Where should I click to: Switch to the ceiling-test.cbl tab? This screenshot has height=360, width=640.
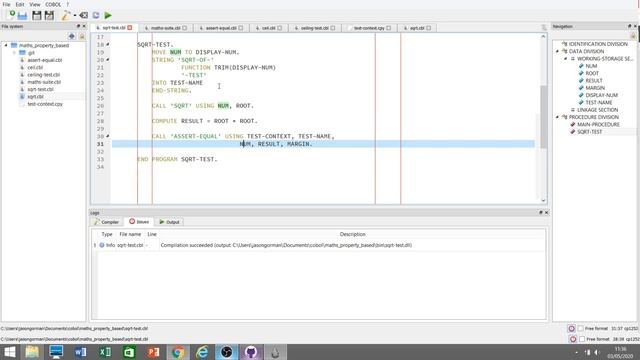(314, 28)
